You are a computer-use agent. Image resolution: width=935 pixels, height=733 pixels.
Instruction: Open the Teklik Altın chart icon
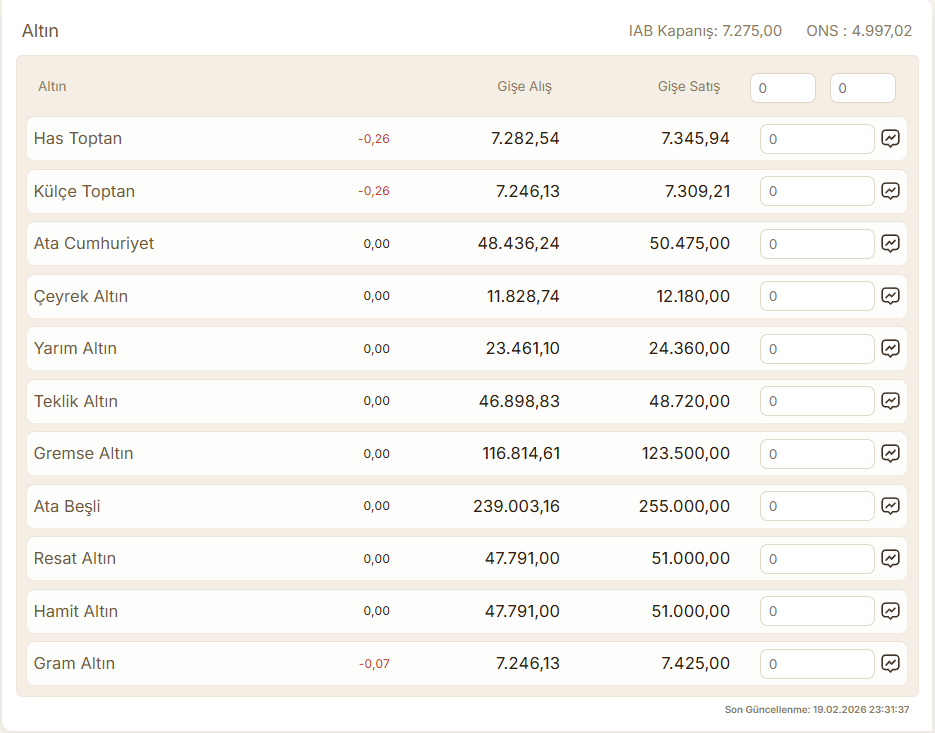click(x=890, y=401)
